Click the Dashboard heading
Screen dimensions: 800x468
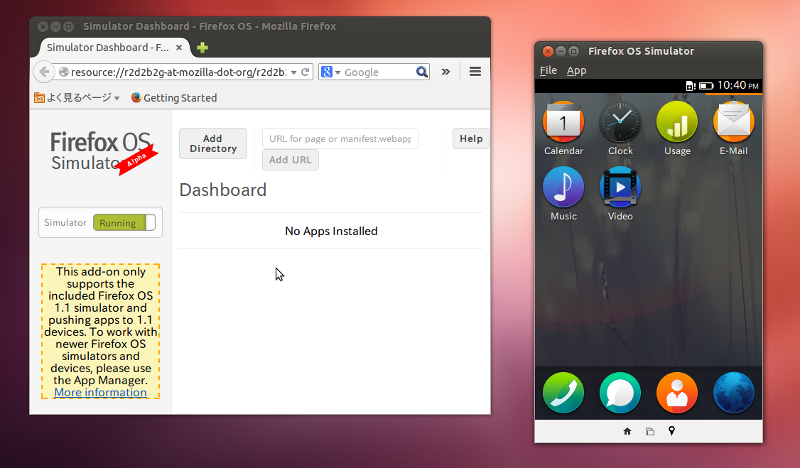(223, 190)
